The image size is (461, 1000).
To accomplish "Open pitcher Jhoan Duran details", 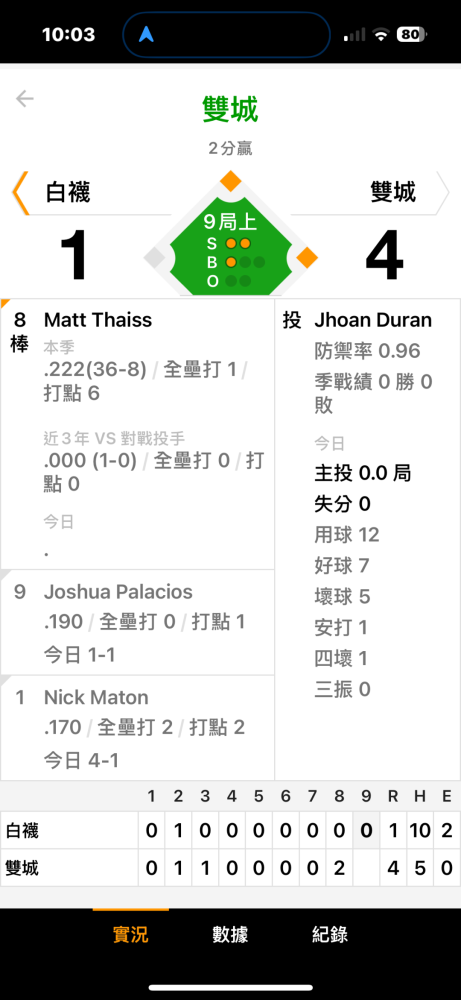I will [368, 539].
